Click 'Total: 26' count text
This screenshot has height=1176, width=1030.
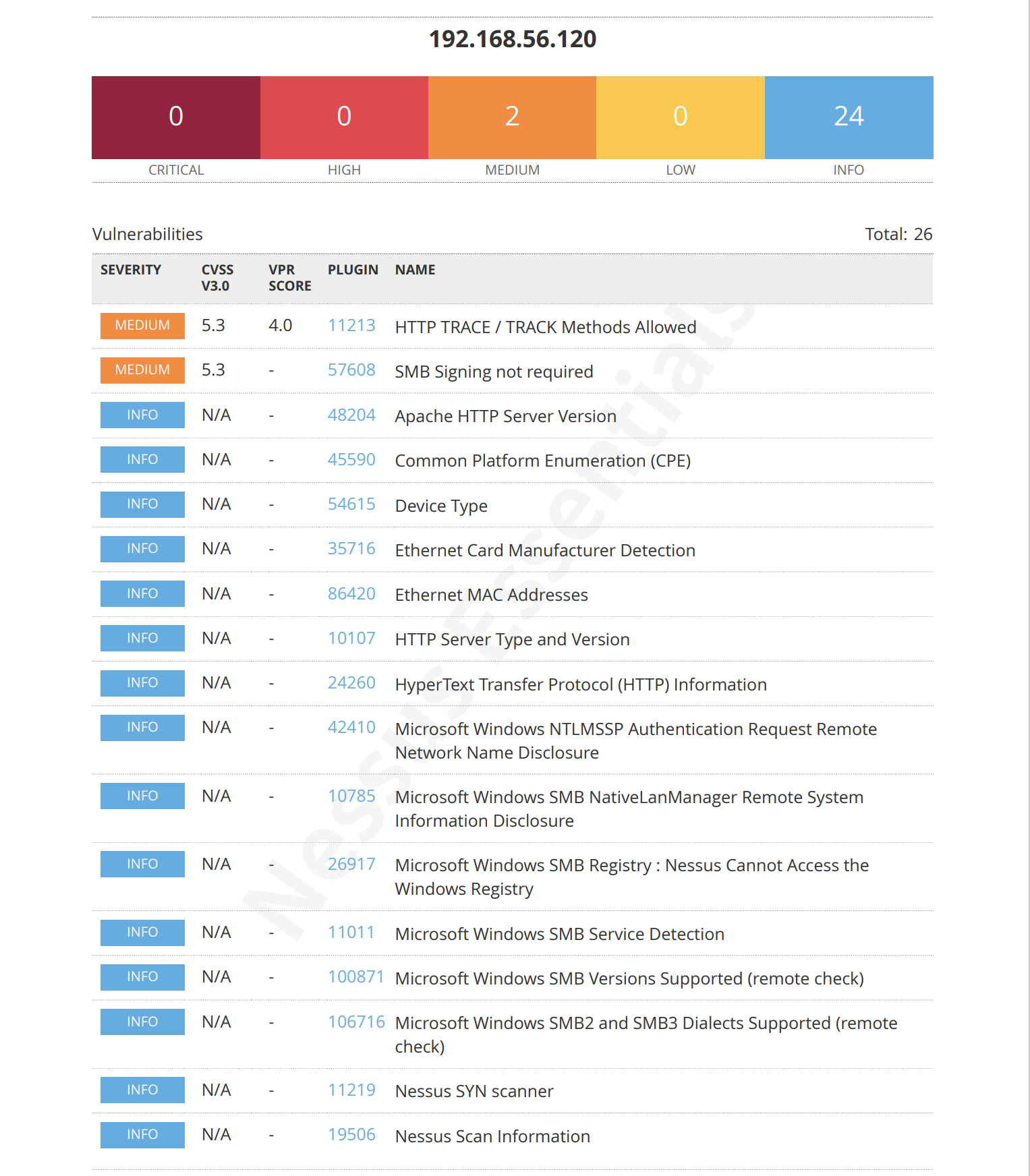coord(898,234)
